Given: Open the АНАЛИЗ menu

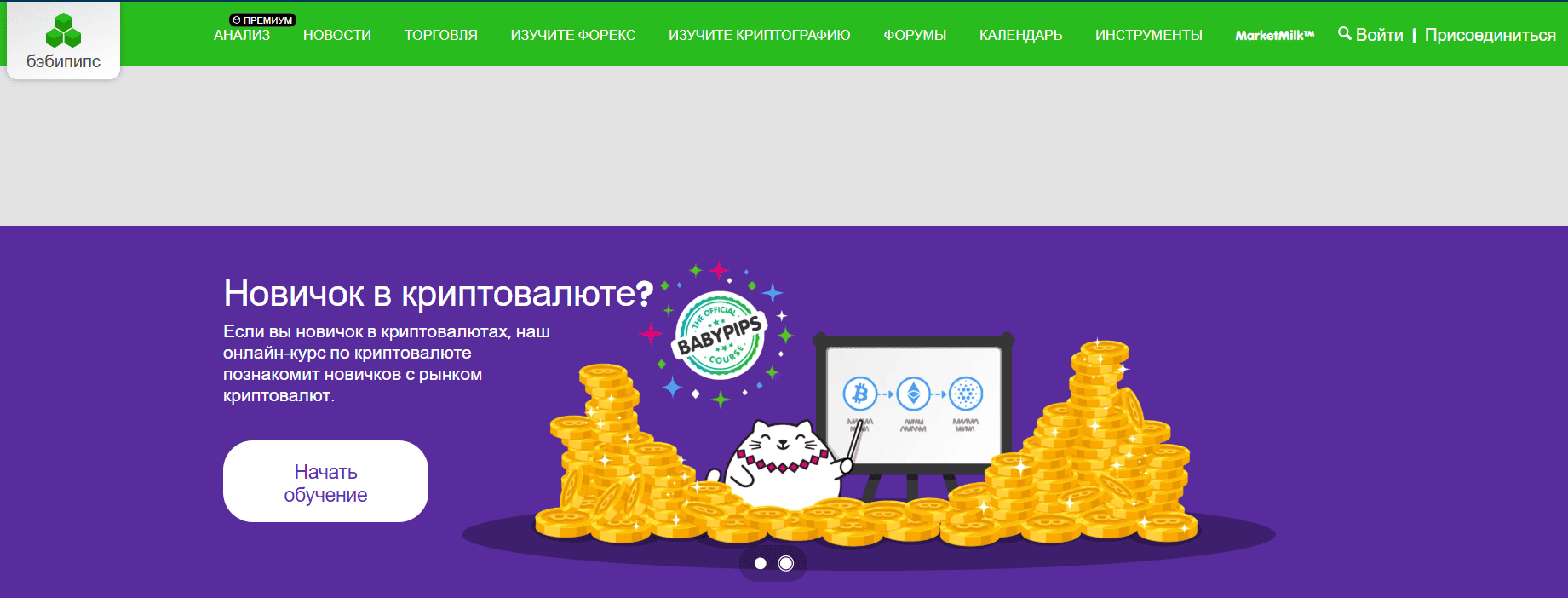Looking at the screenshot, I should (242, 35).
